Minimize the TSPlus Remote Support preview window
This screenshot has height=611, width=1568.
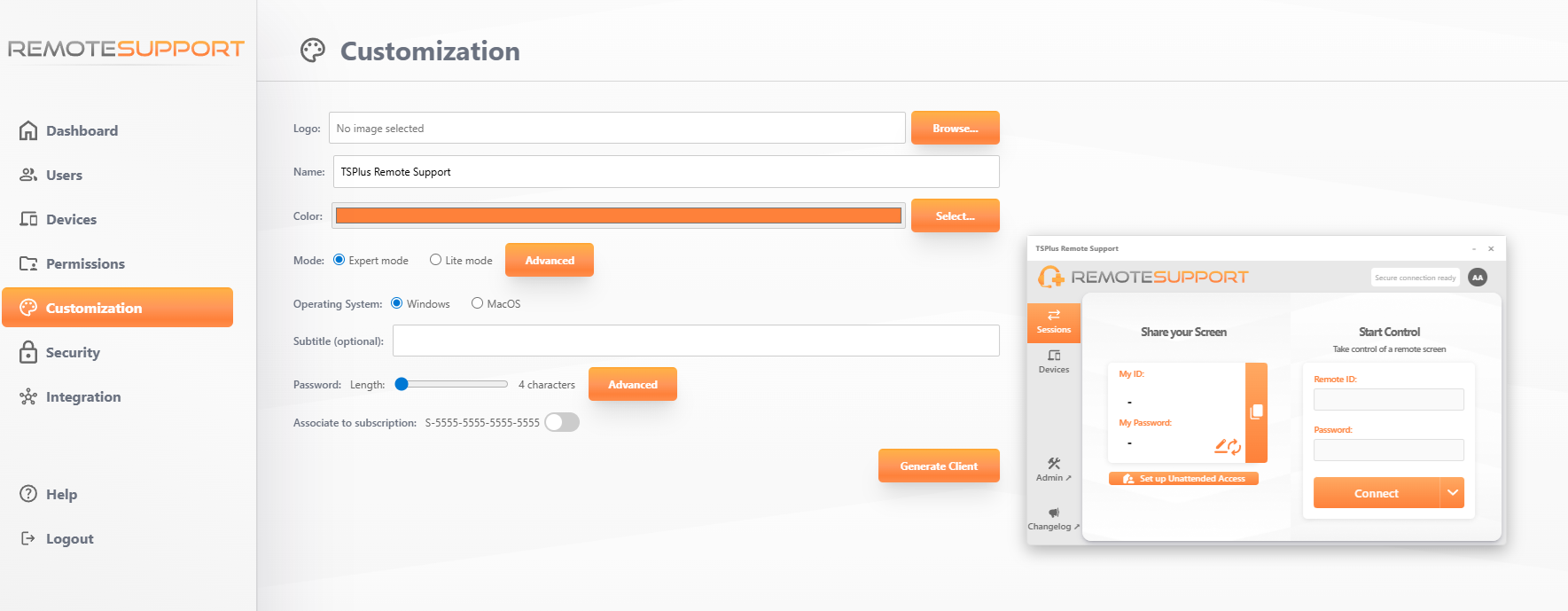click(1474, 249)
